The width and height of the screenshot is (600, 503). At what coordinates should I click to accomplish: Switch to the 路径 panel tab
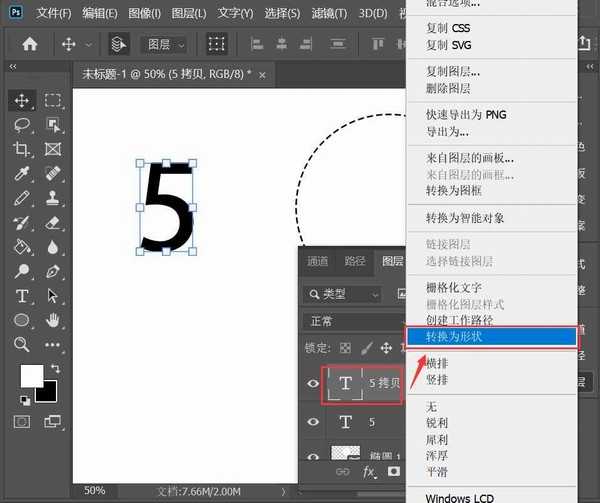click(x=355, y=261)
